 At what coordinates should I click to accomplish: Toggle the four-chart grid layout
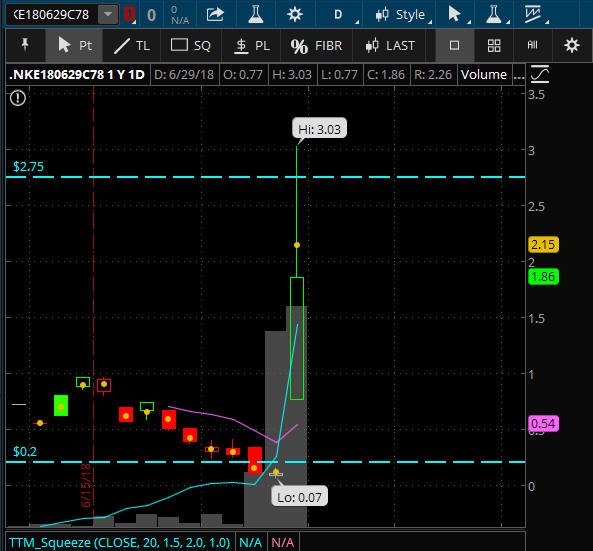coord(494,46)
